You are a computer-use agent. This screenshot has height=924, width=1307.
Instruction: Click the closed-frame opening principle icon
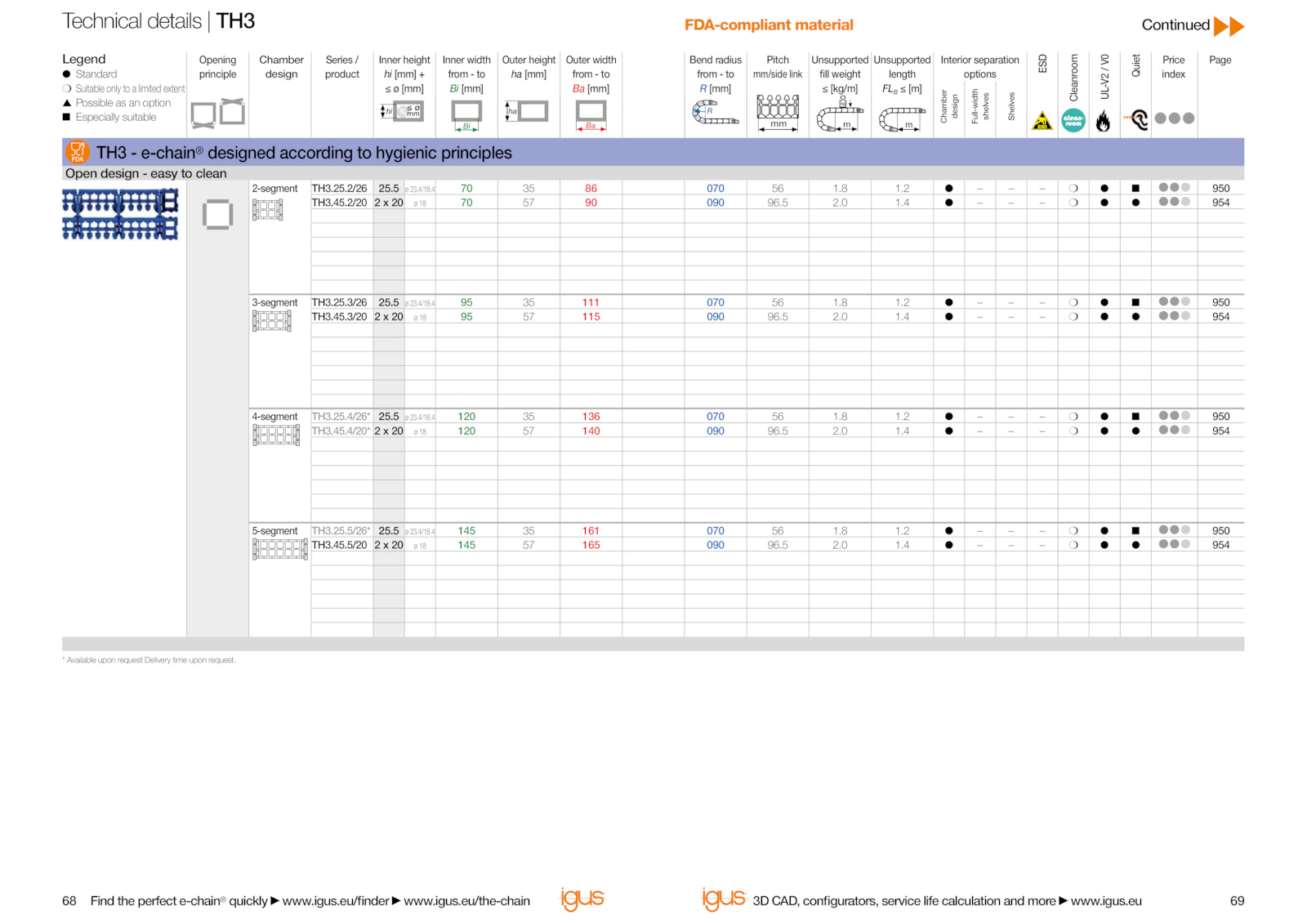point(217,215)
